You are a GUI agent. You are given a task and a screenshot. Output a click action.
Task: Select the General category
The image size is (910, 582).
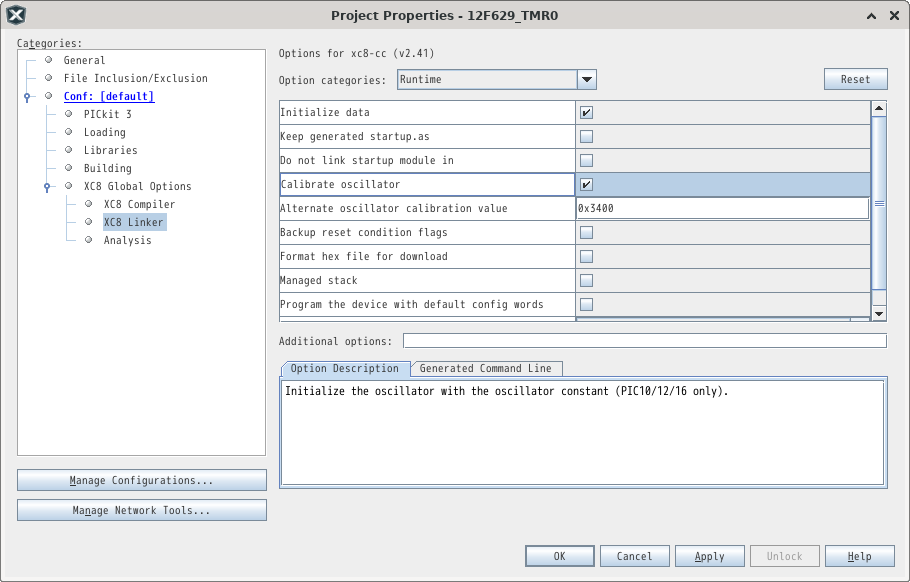click(x=84, y=60)
